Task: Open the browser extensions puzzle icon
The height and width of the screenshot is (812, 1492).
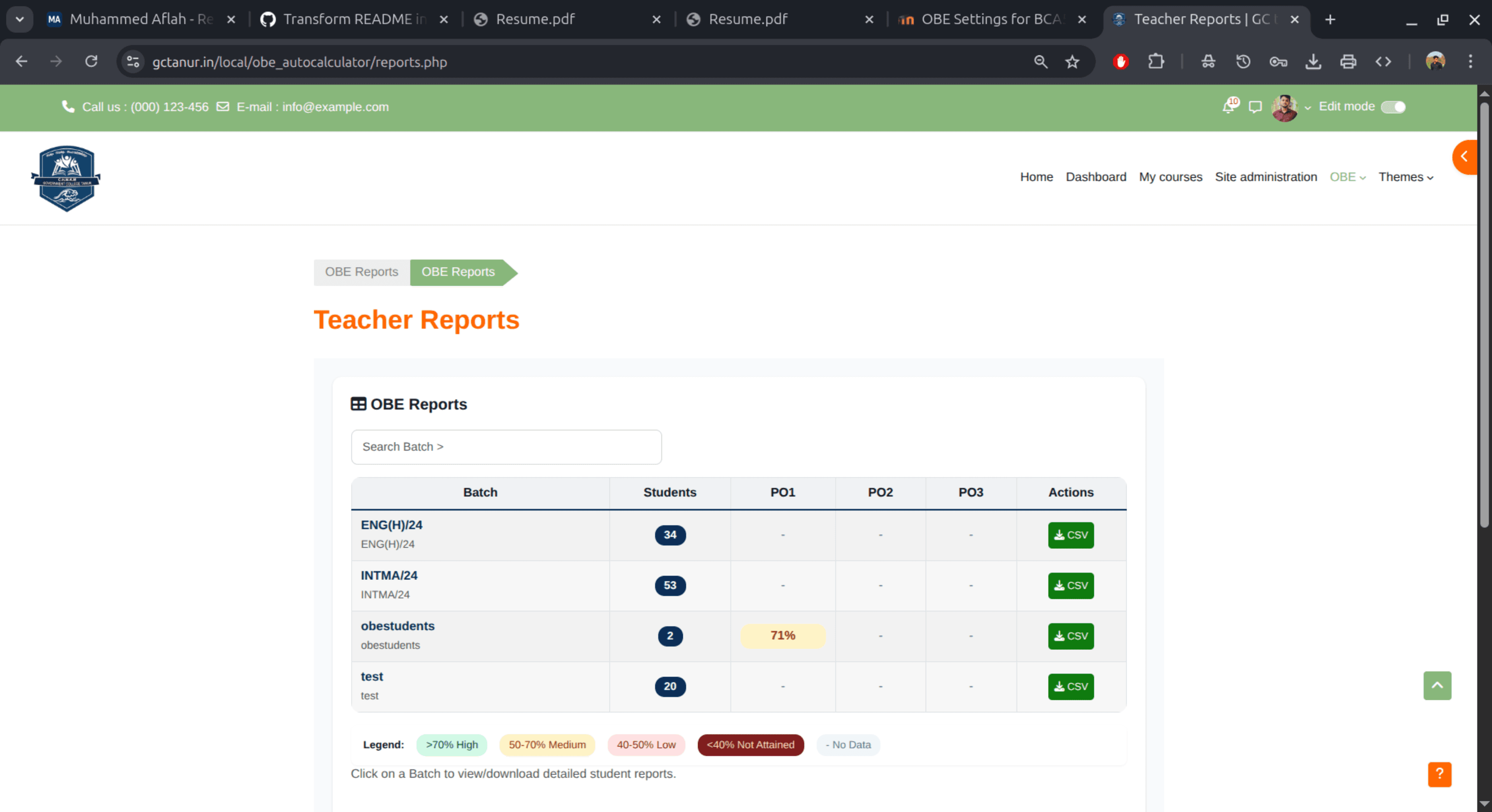Action: click(x=1155, y=62)
